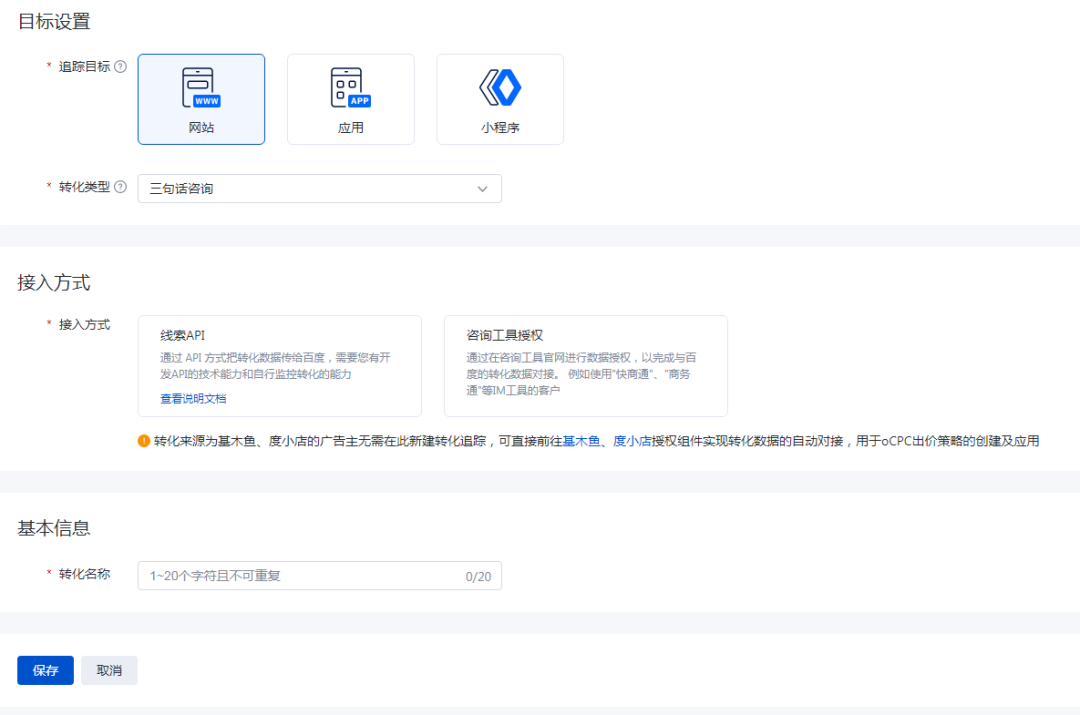The width and height of the screenshot is (1080, 715).
Task: Follow the 度小店 link in notice
Action: click(632, 441)
